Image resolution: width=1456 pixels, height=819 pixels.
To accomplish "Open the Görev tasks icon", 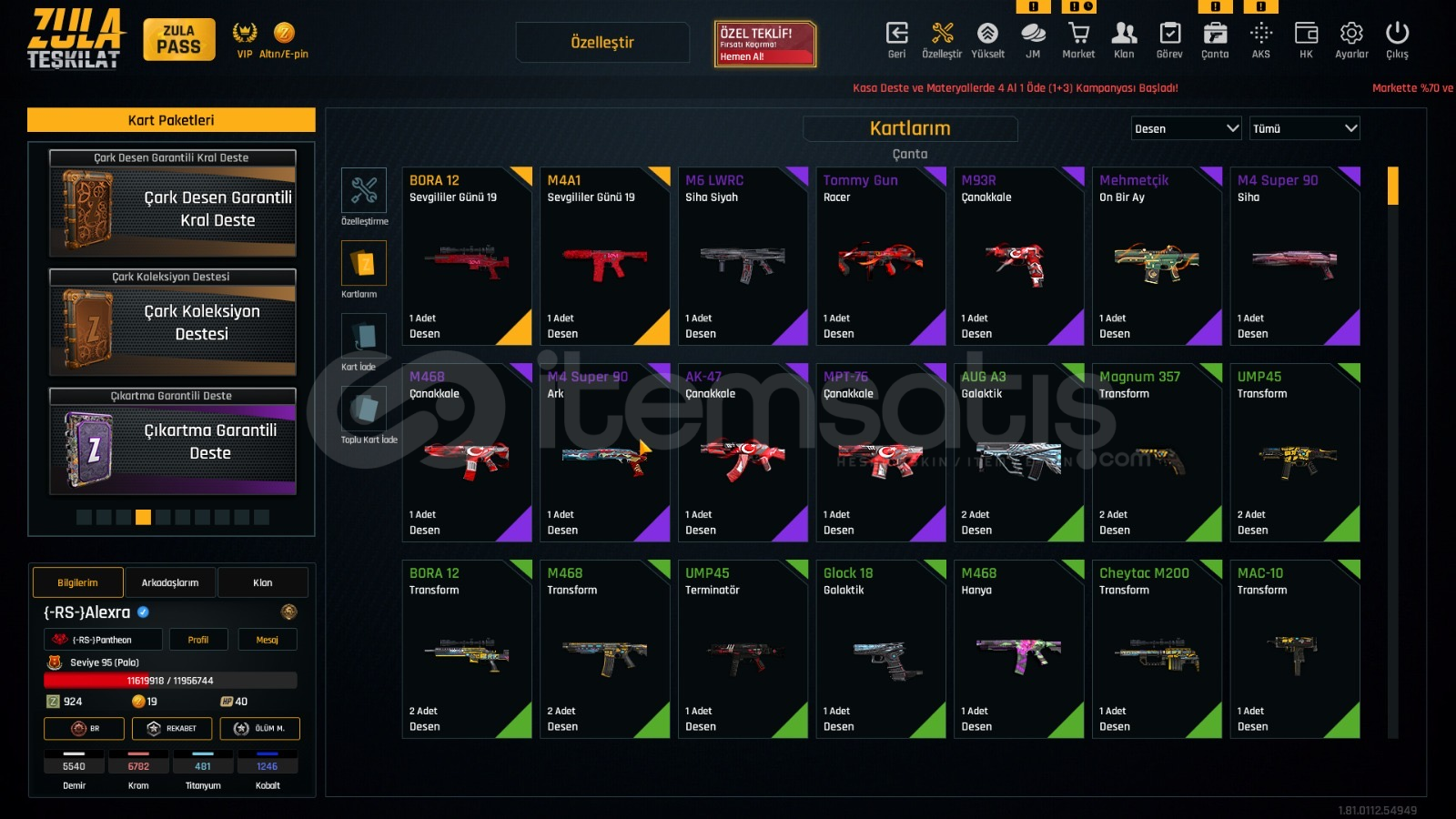I will tap(1169, 41).
